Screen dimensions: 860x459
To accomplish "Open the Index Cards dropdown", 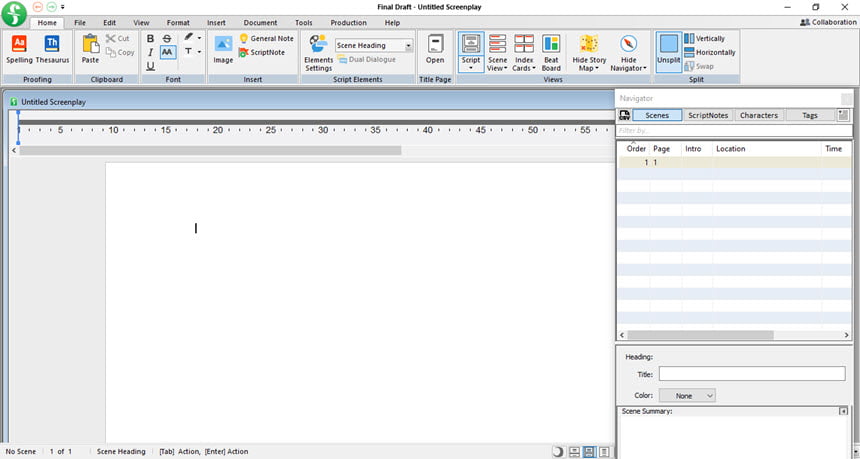I will coord(524,52).
